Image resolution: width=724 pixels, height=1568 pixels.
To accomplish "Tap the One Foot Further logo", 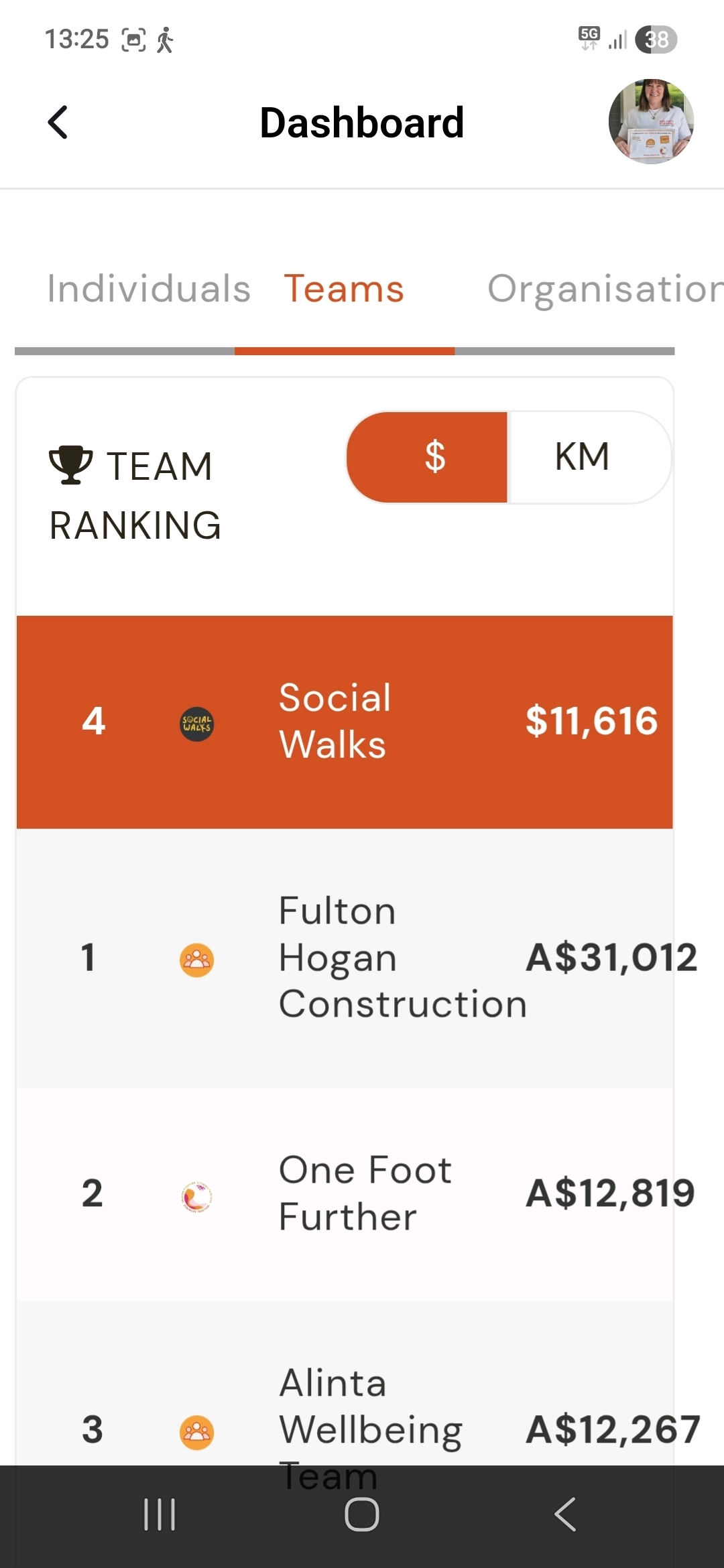I will click(x=197, y=1197).
